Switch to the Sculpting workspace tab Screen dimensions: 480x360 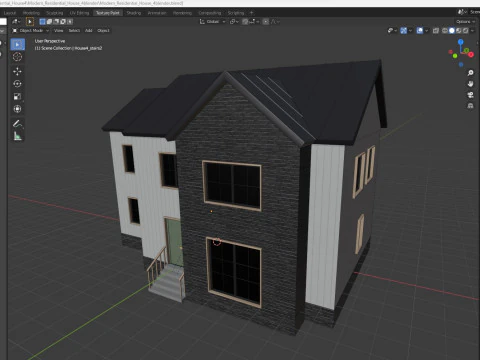(55, 13)
